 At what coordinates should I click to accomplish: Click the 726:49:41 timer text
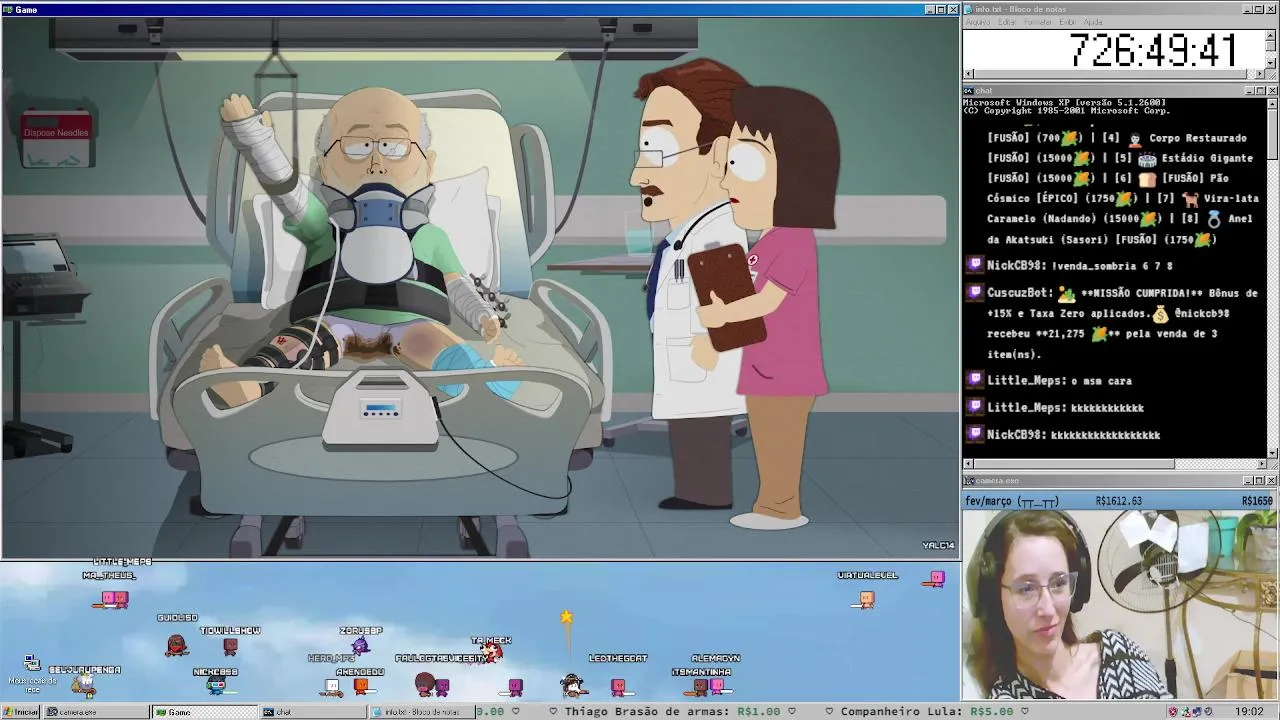click(1153, 49)
